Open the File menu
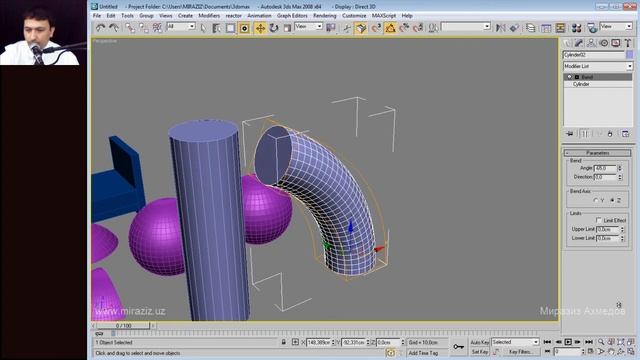640x360 pixels. (97, 16)
